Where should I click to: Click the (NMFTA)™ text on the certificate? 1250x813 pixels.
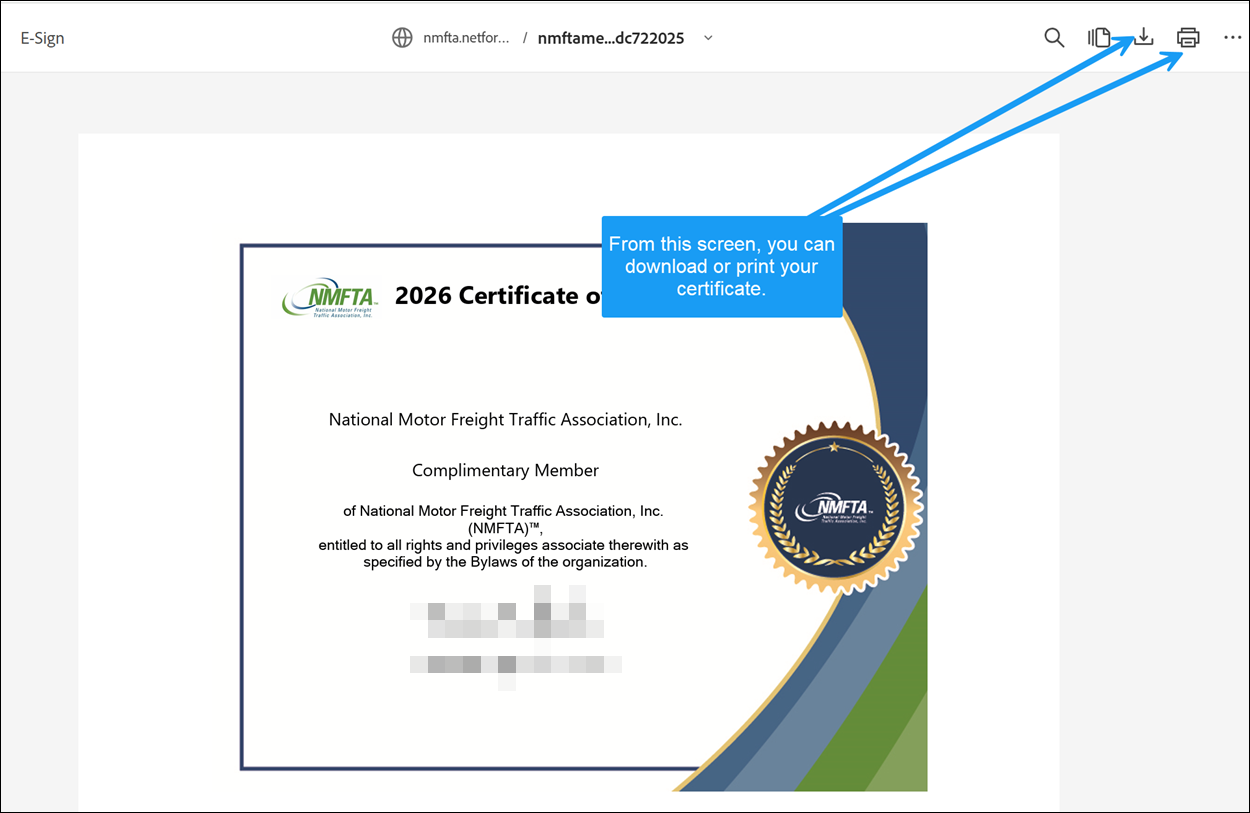tap(505, 528)
